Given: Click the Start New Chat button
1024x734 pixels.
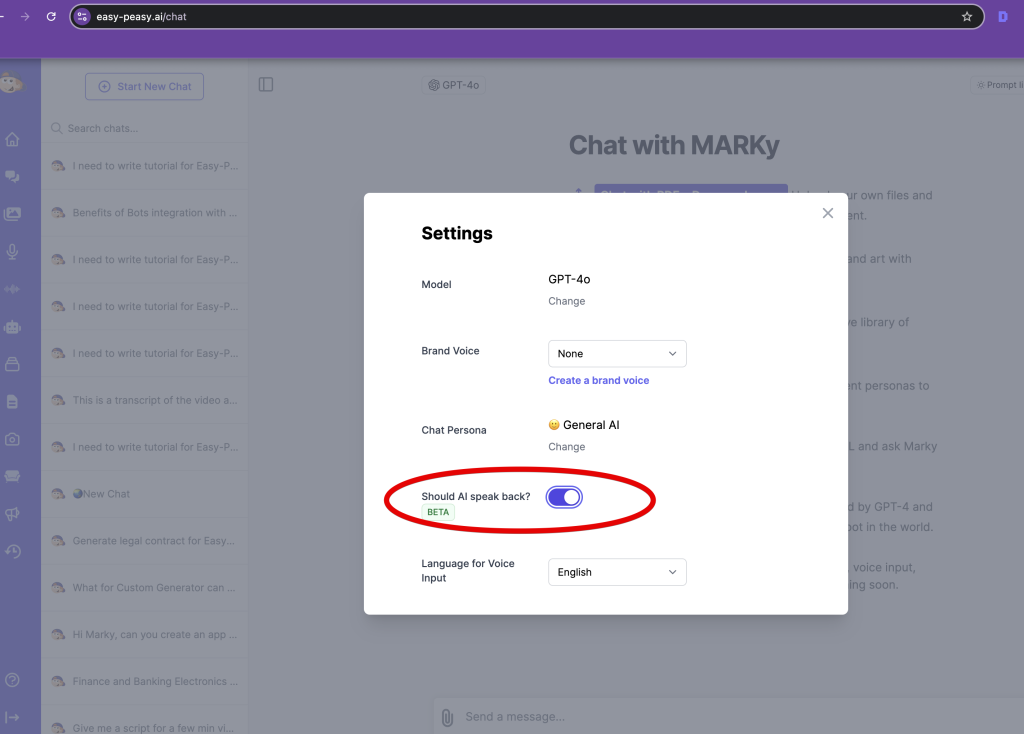Looking at the screenshot, I should [144, 87].
